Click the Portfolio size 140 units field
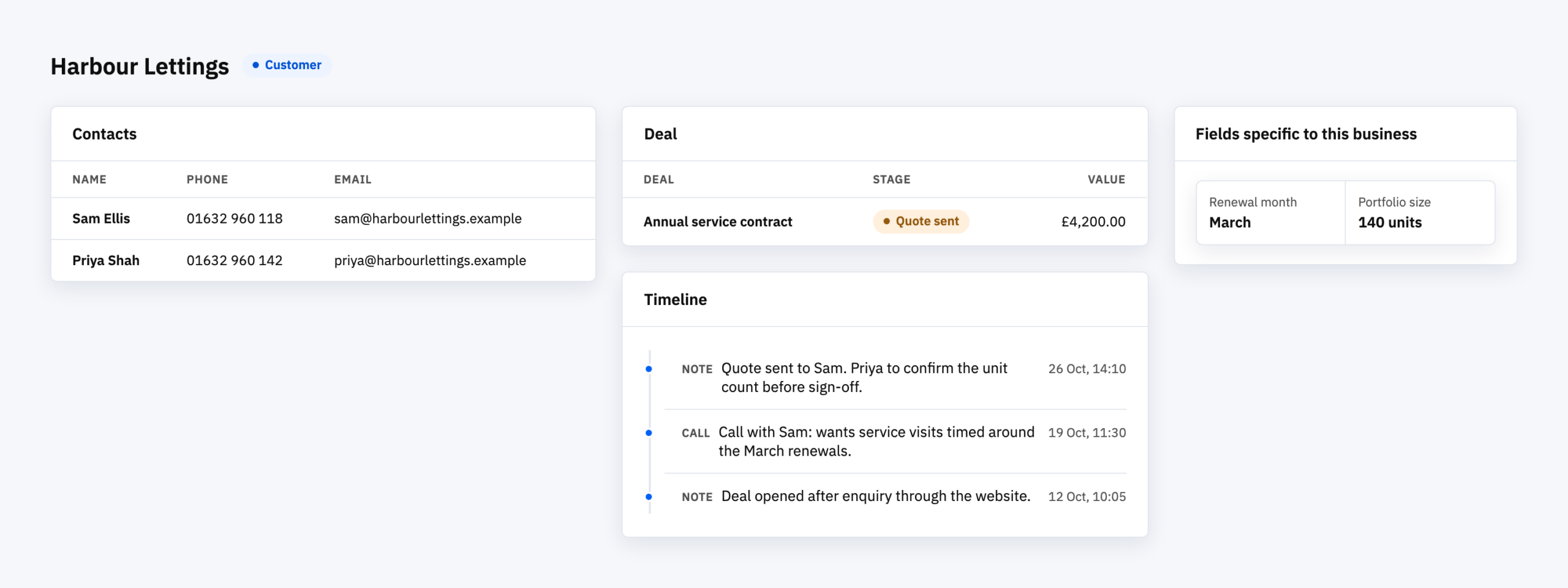Screen dimensions: 1568x588 click(x=1420, y=213)
